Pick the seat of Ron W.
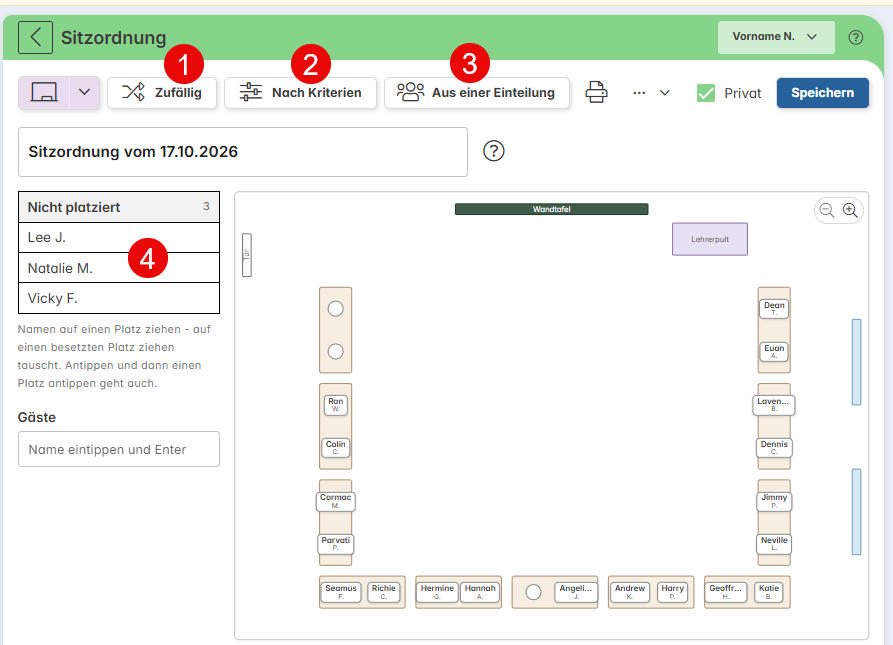Screen dimensions: 893x645 [335, 405]
